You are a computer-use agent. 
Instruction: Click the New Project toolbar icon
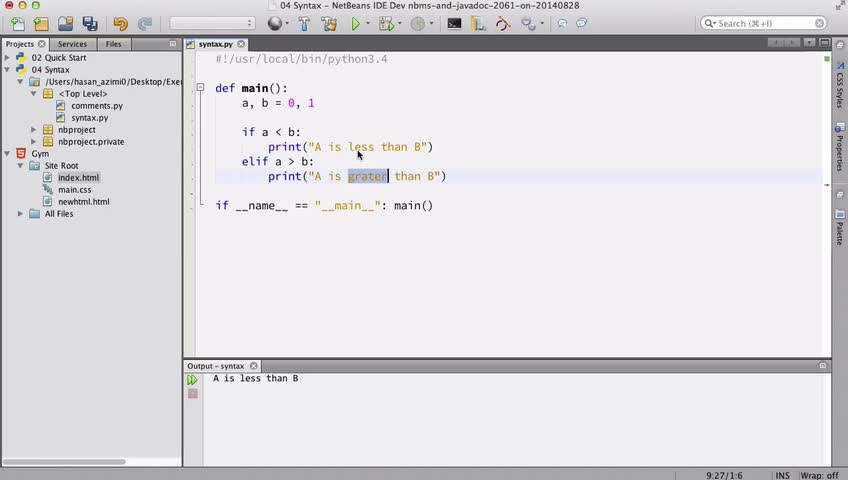pos(41,24)
